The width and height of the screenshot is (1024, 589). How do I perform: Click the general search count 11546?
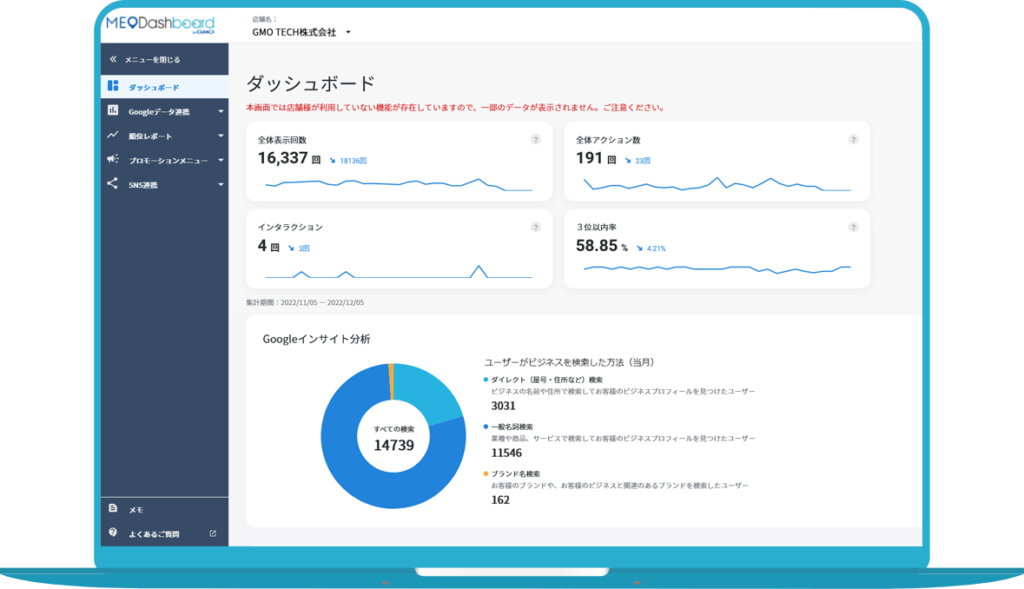coord(506,453)
